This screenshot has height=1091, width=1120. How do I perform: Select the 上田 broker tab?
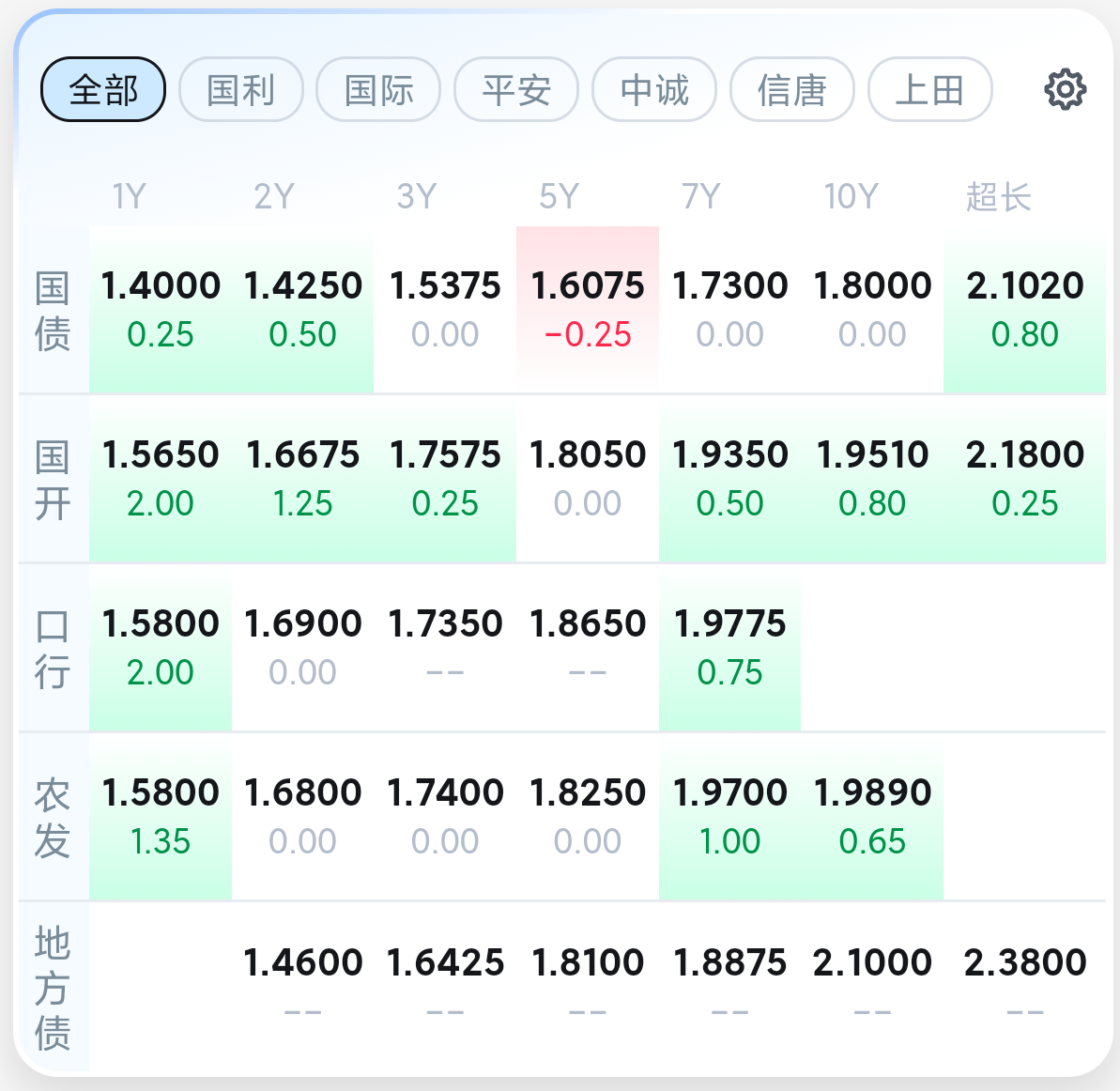(929, 90)
